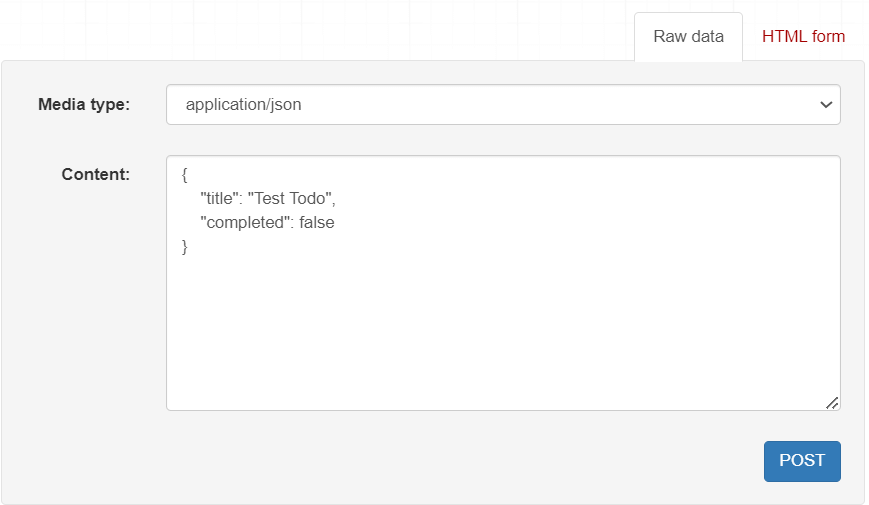Select the application/json text in Media type

243,105
